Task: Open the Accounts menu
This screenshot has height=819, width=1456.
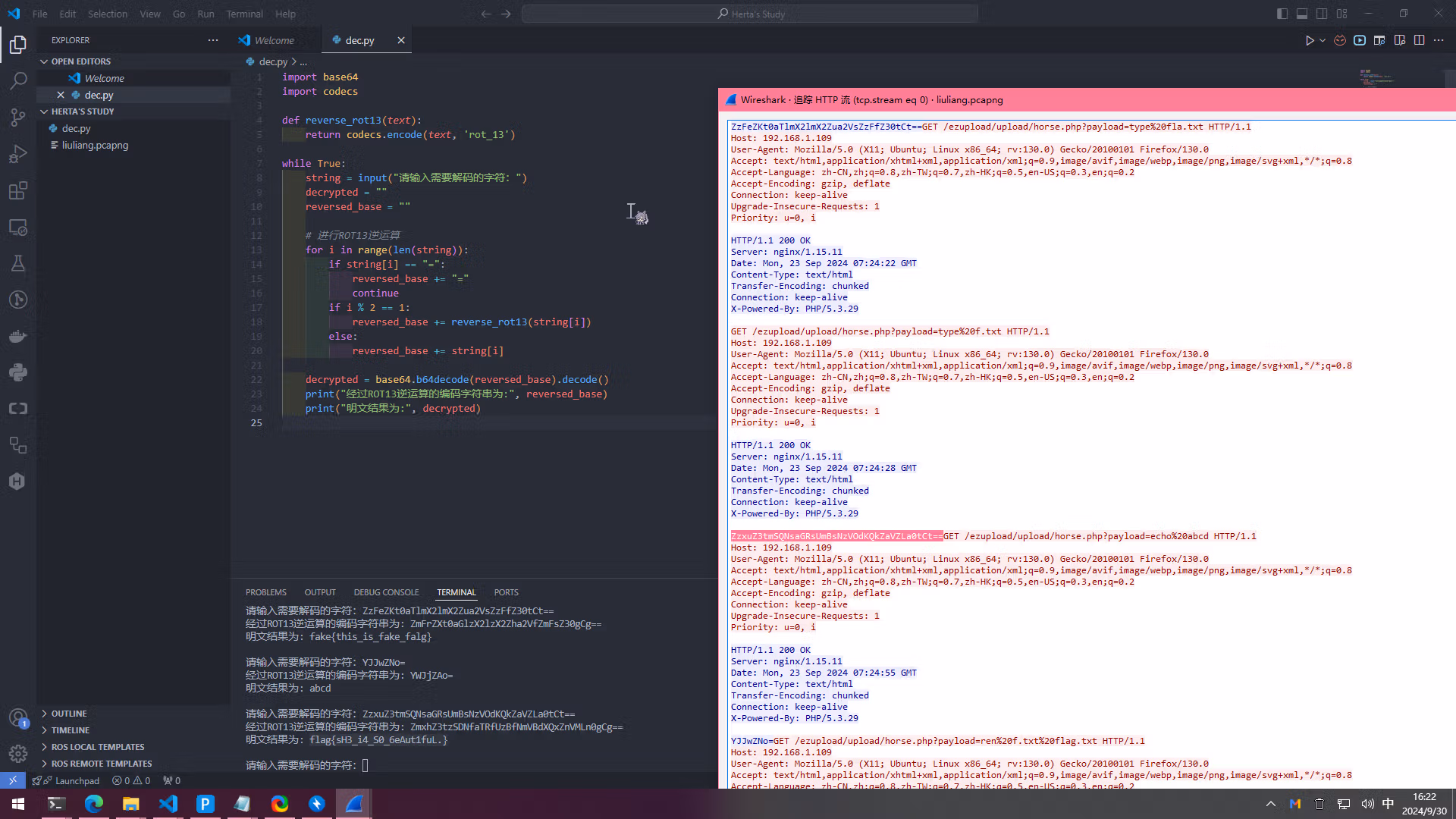Action: coord(18,717)
